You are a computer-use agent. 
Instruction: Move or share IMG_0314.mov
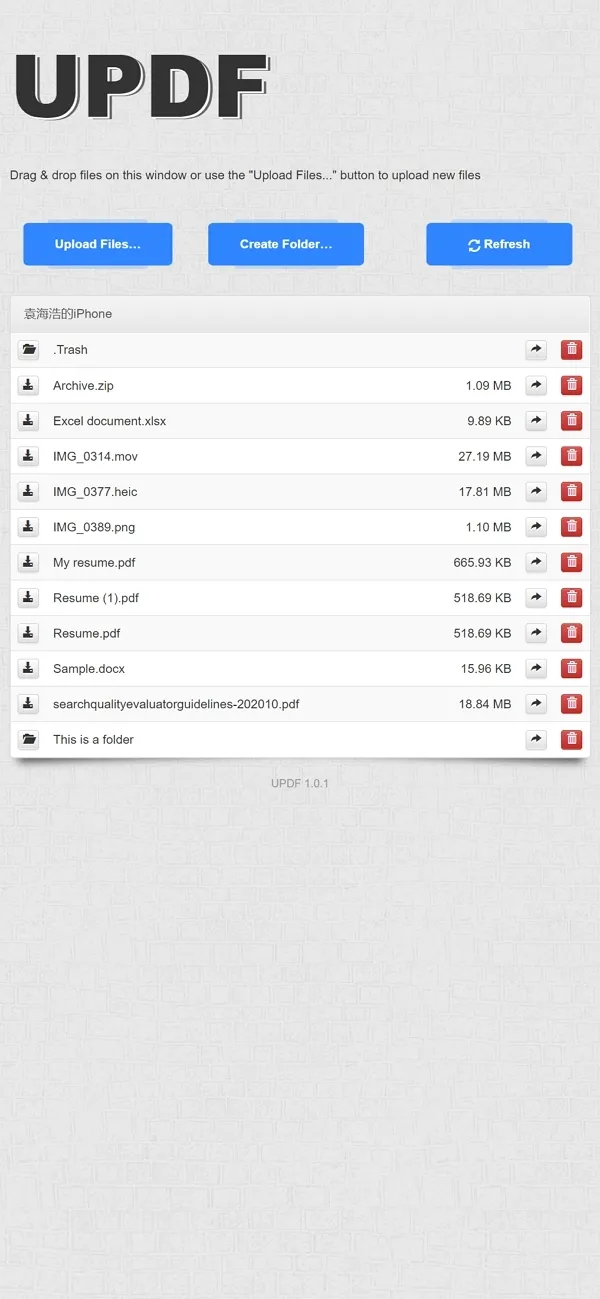[536, 456]
